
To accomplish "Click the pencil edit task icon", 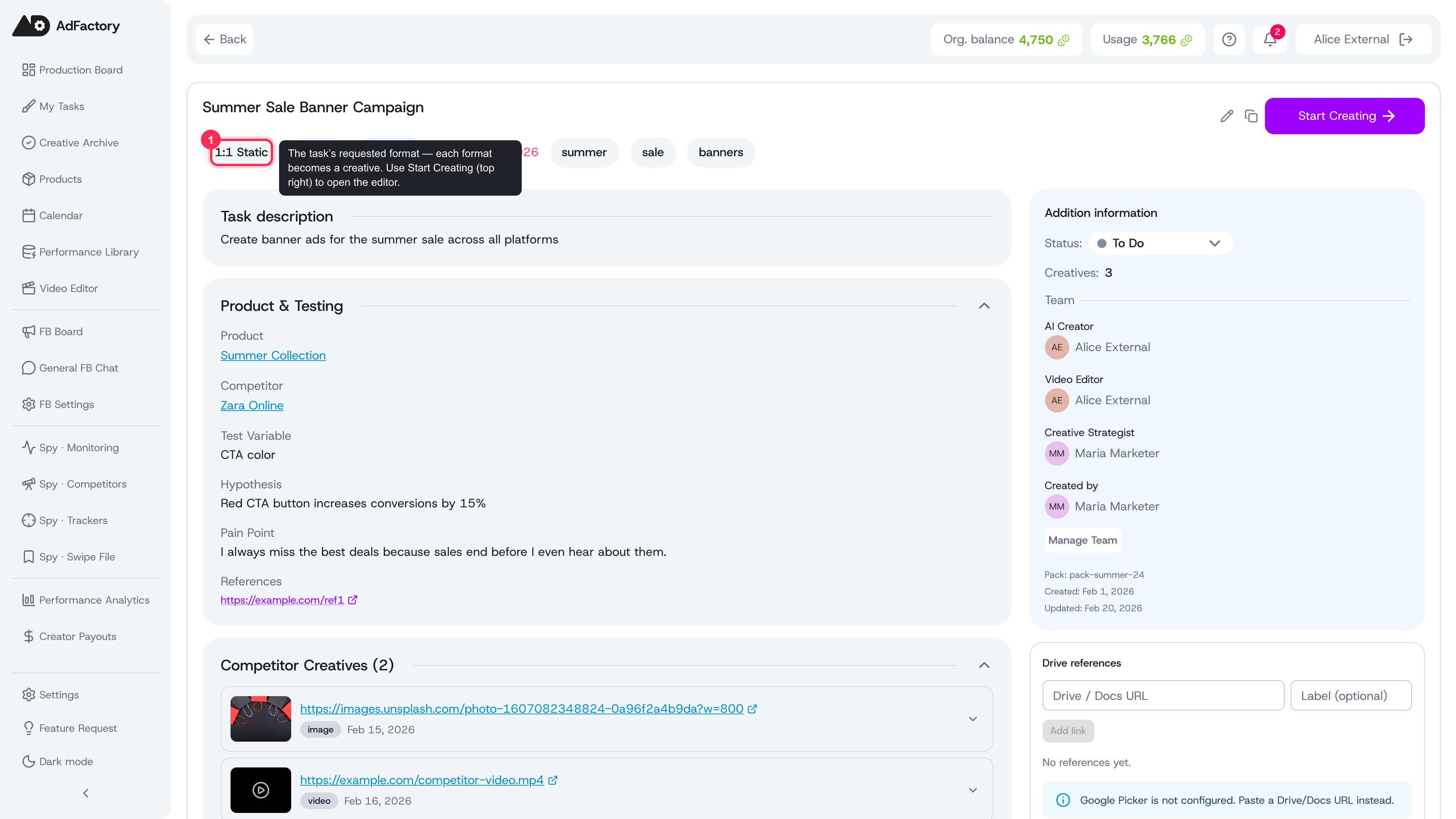I will pyautogui.click(x=1227, y=116).
